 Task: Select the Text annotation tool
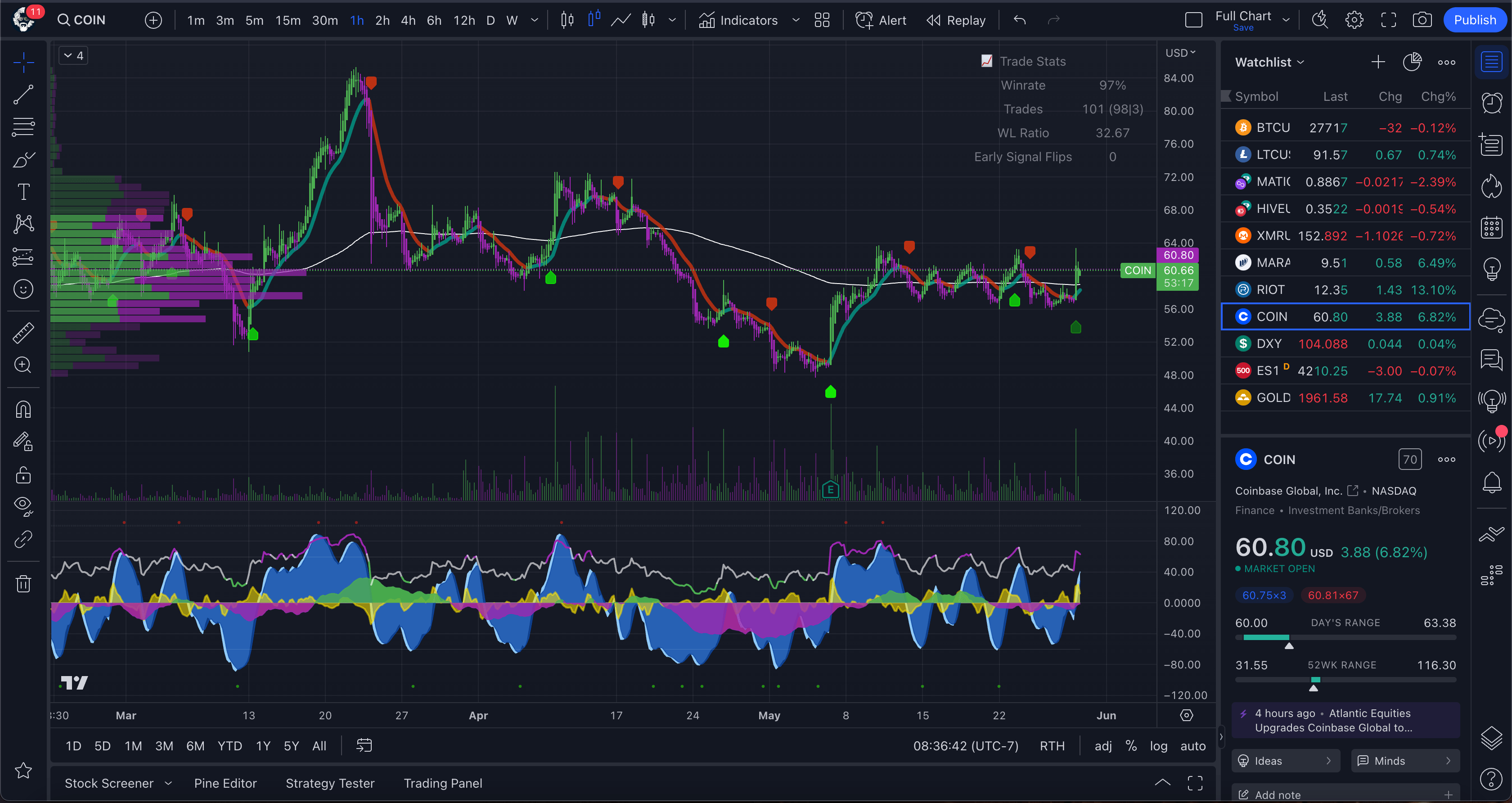(x=23, y=192)
